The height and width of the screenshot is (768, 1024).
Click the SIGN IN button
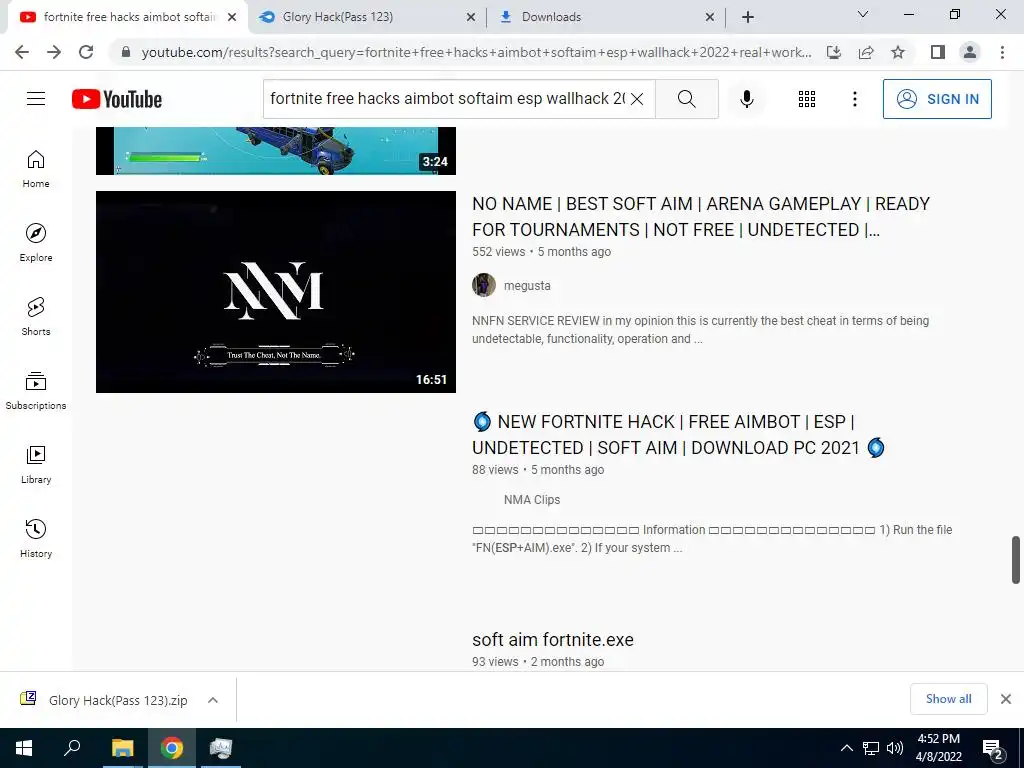pos(937,99)
